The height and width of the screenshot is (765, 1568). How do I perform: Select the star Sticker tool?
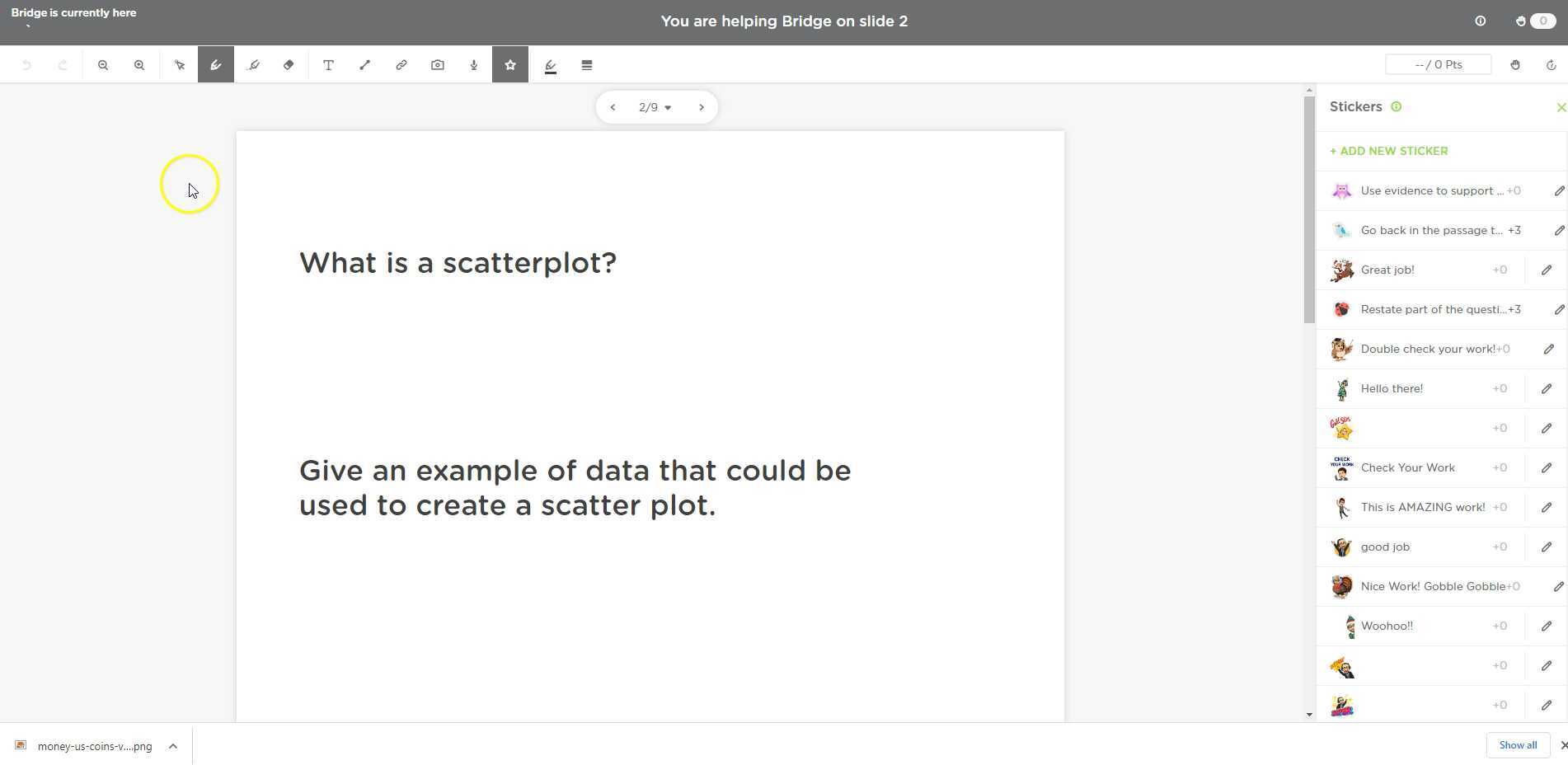pyautogui.click(x=510, y=65)
